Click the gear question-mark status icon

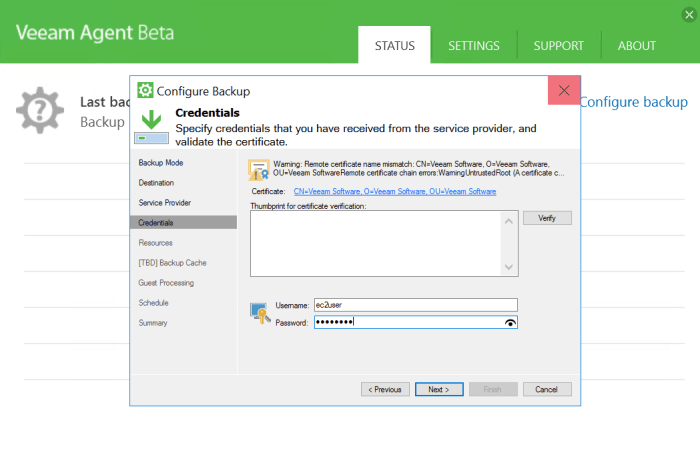pos(40,110)
